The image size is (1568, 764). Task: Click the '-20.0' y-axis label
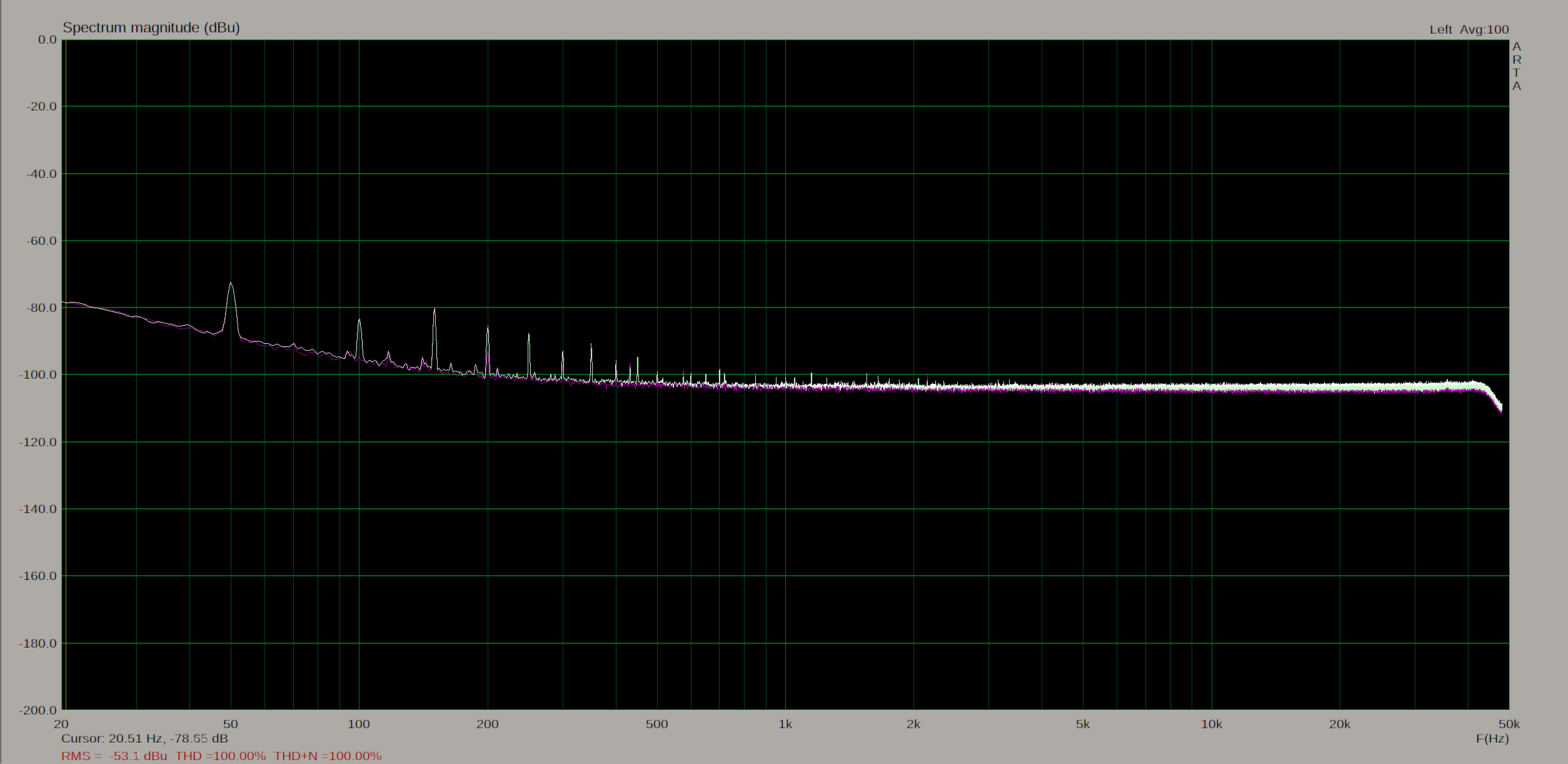pyautogui.click(x=41, y=106)
